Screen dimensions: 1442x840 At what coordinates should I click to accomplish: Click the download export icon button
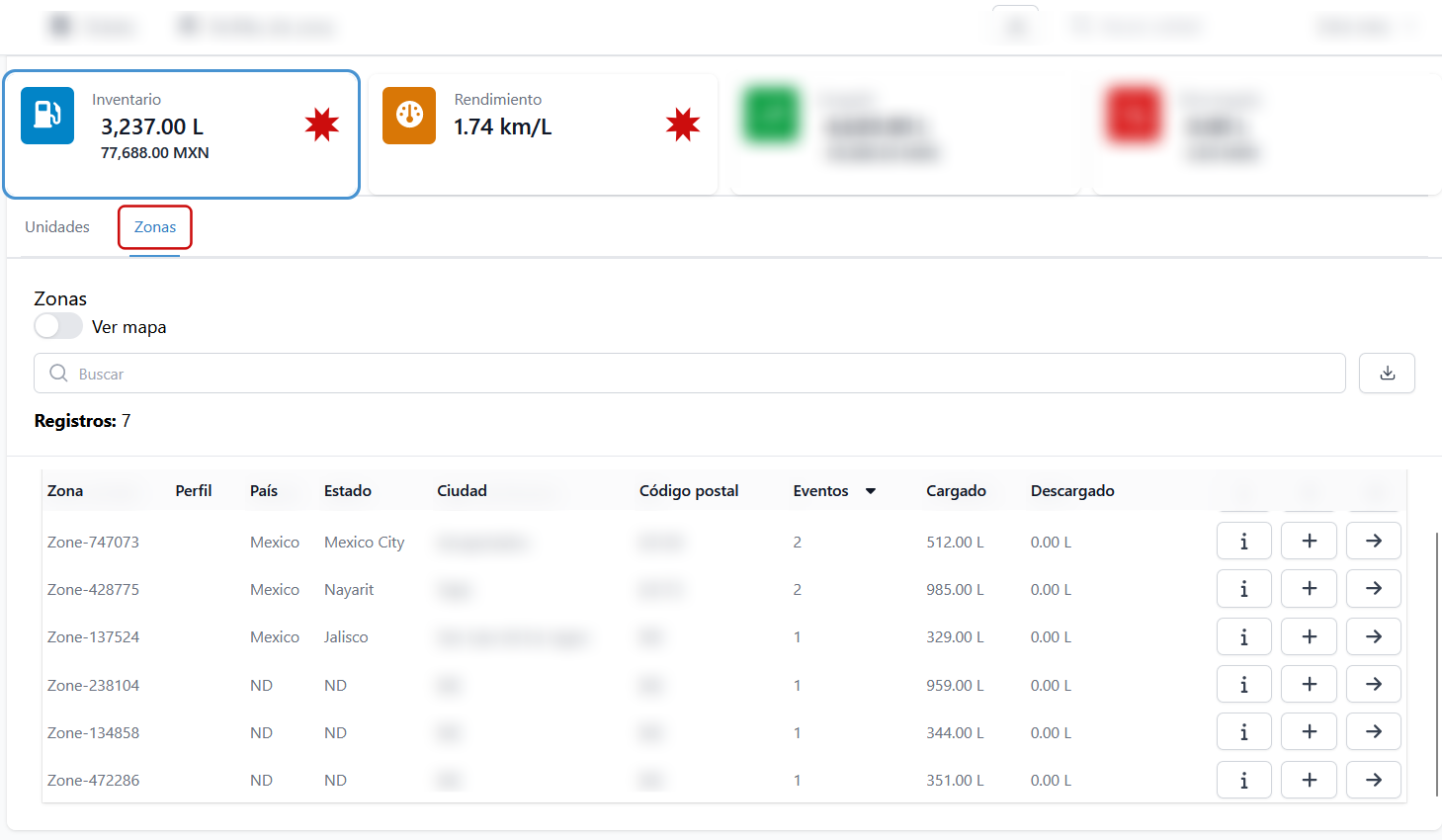pos(1387,374)
